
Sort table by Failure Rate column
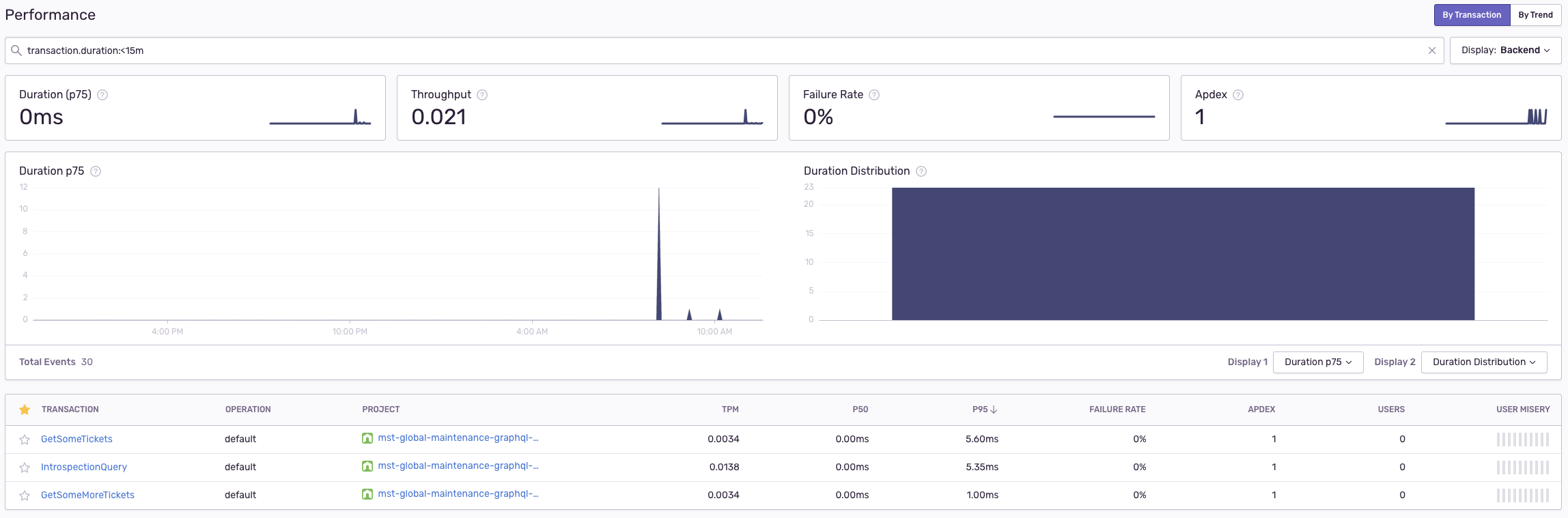point(1117,409)
